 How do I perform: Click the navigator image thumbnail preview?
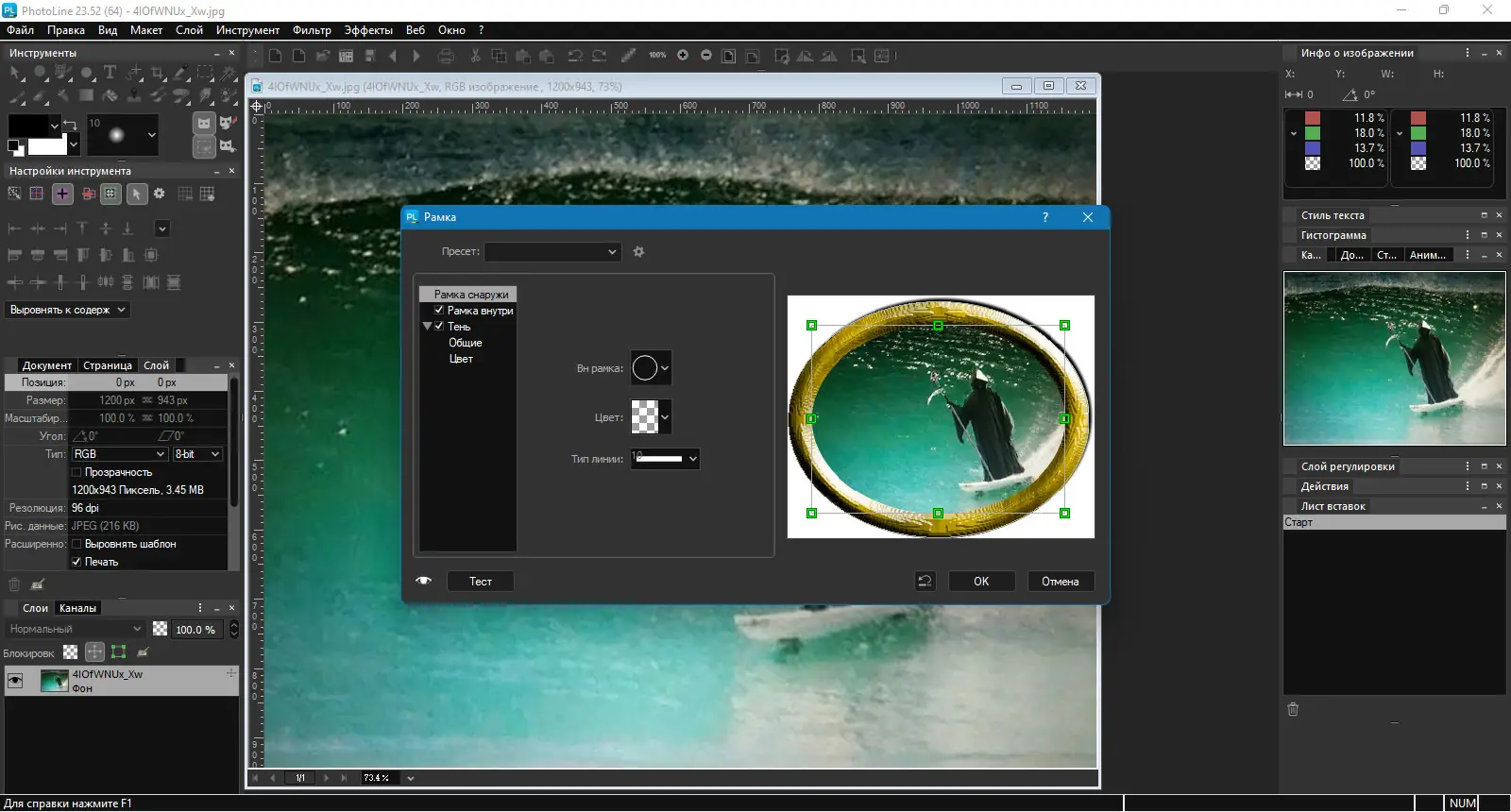[1394, 359]
